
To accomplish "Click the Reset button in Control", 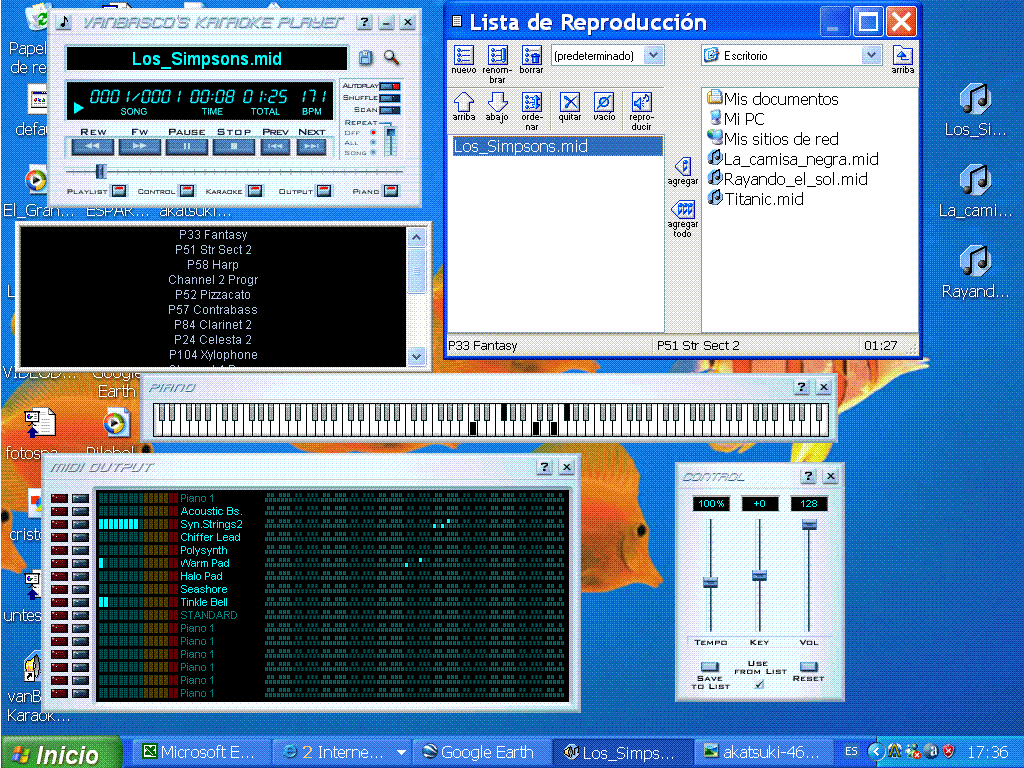I will tap(808, 666).
